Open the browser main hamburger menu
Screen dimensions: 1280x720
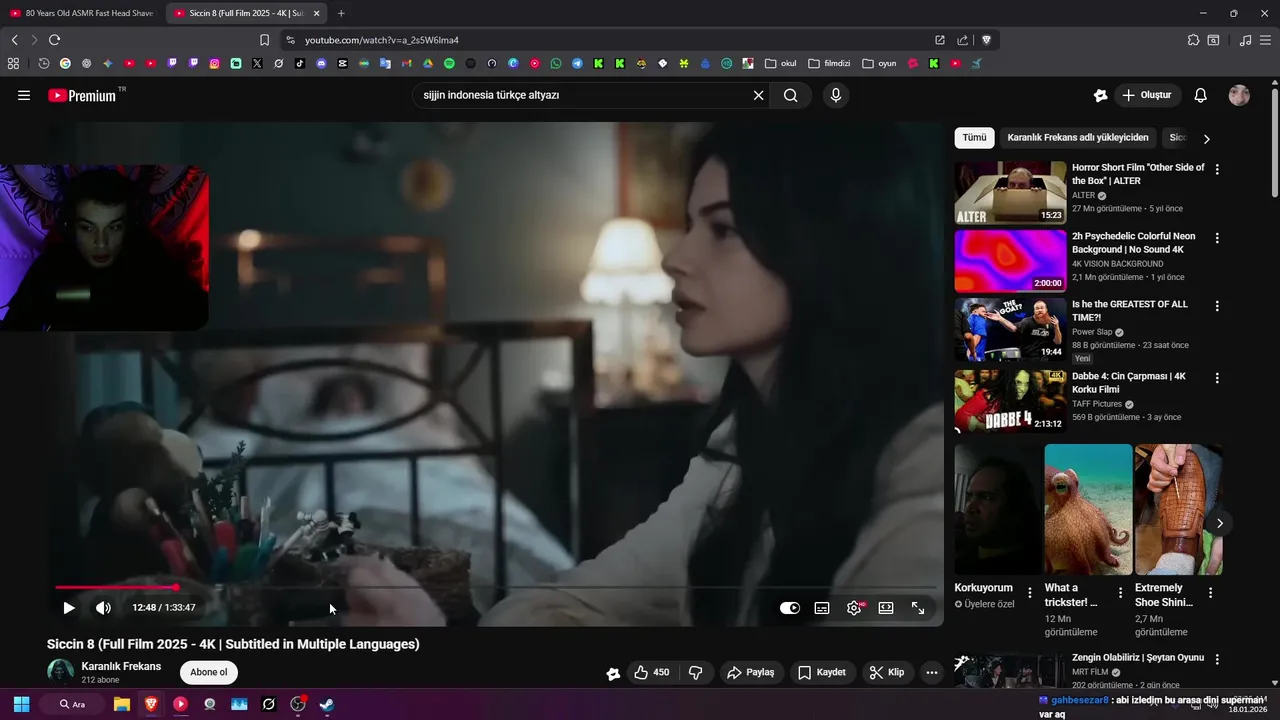[x=1265, y=40]
